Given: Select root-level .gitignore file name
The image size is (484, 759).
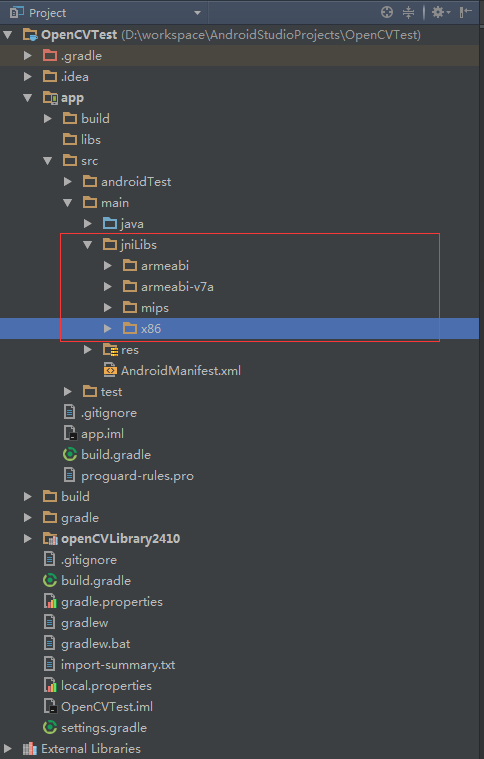Looking at the screenshot, I should click(x=89, y=560).
